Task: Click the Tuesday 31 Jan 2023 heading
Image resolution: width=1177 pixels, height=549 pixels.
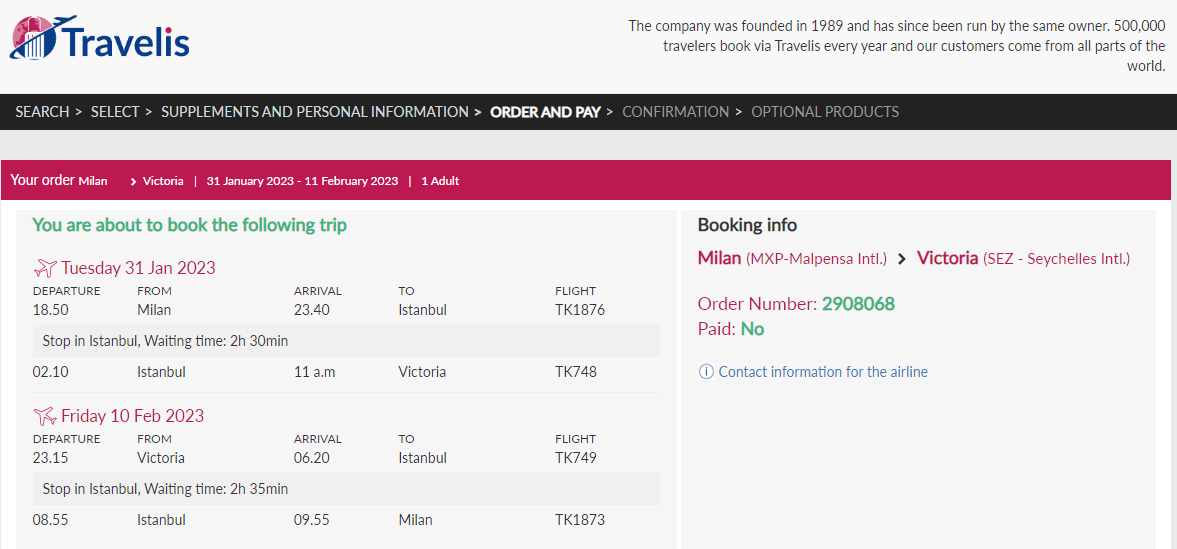Action: pyautogui.click(x=138, y=267)
